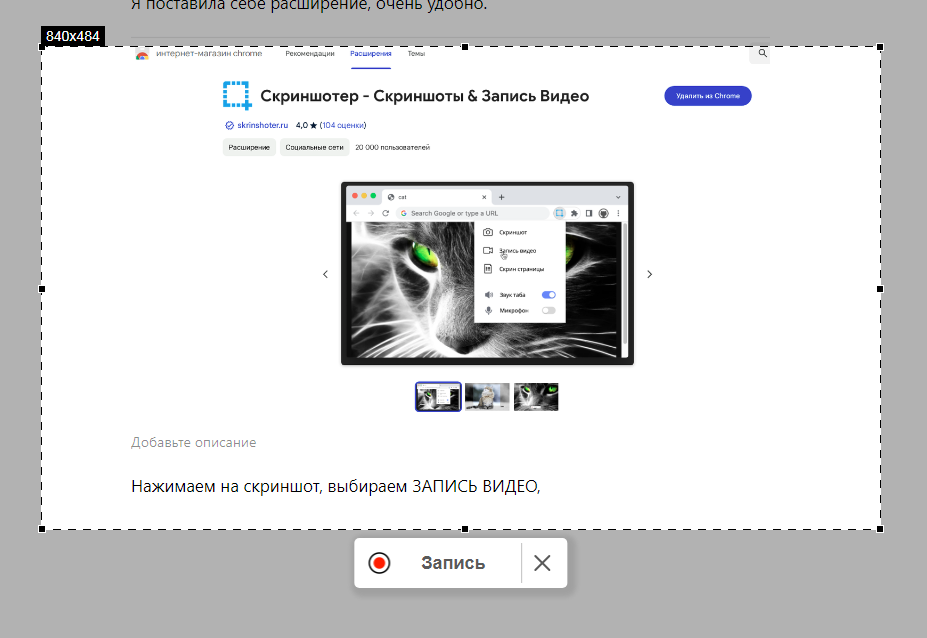927x638 pixels.
Task: Choose Скрин страницы in the preview popup menu
Action: [521, 269]
